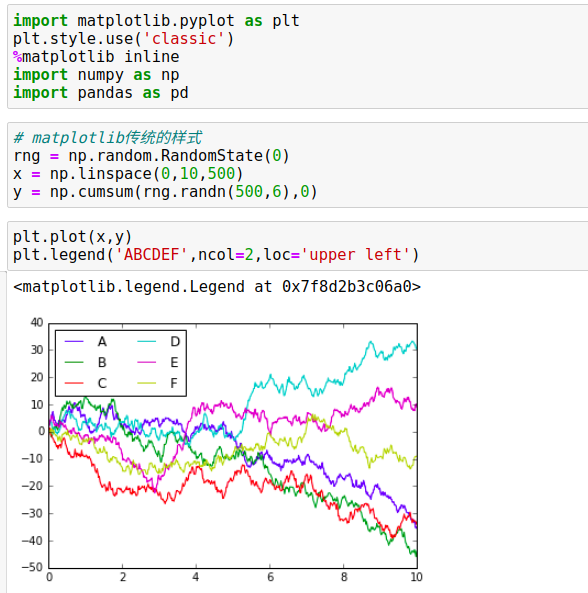Click the x-axis tick label '4'
This screenshot has width=588, height=593.
[195, 577]
